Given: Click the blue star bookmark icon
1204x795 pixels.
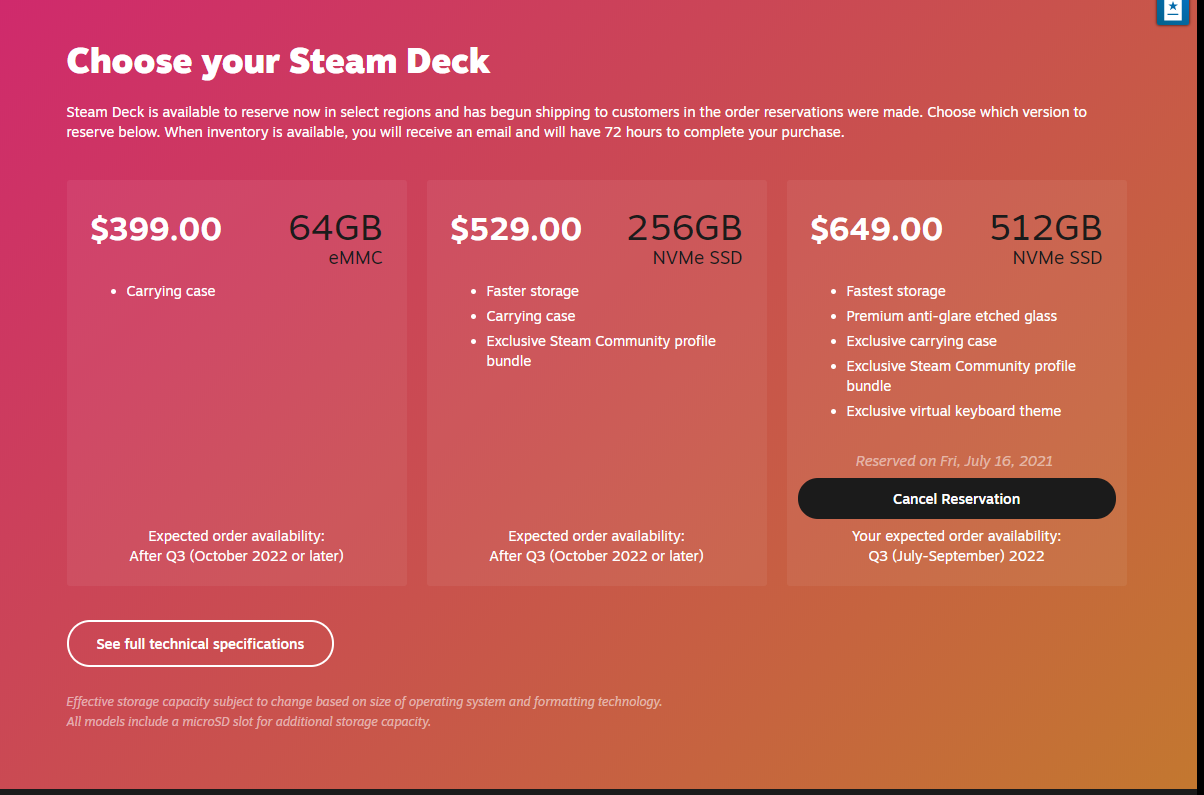Looking at the screenshot, I should 1172,11.
